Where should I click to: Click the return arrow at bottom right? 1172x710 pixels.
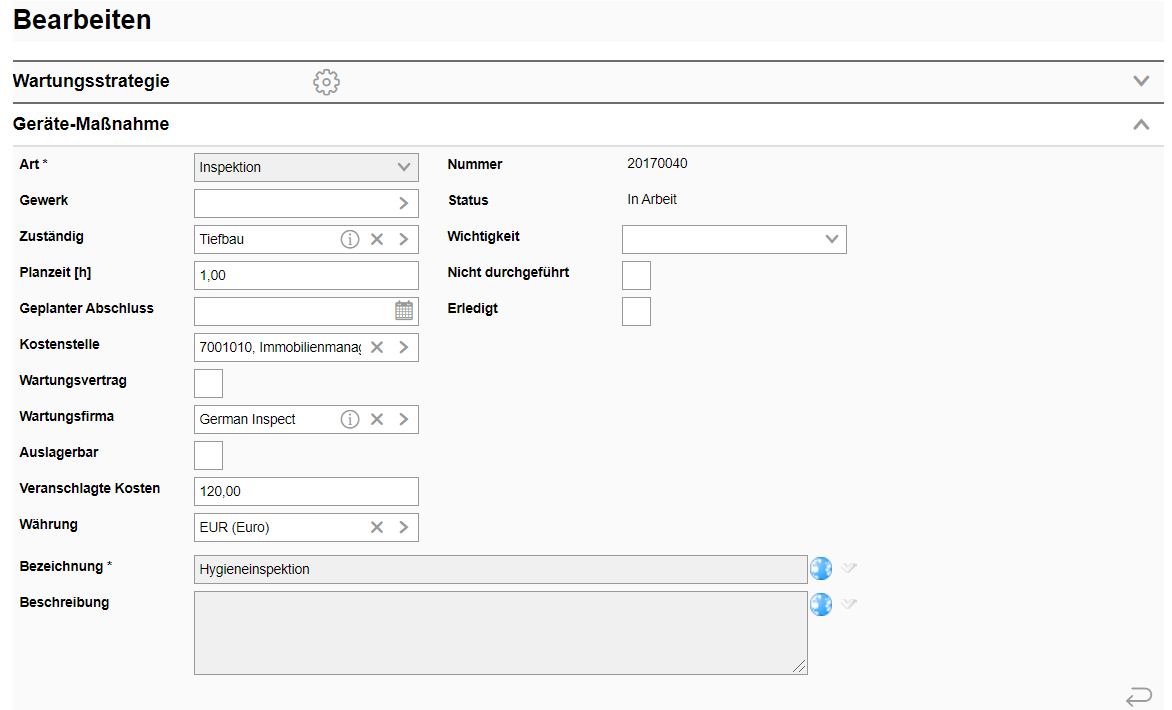(1138, 696)
